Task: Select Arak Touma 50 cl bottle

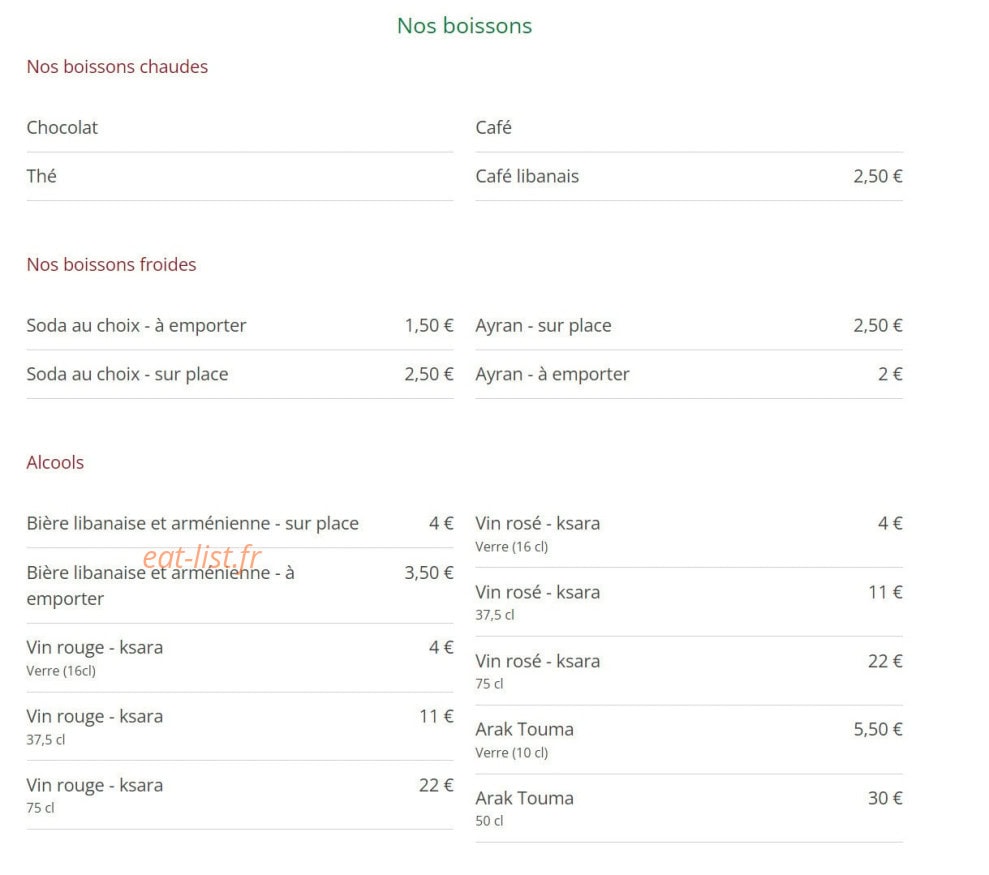Action: (x=689, y=809)
